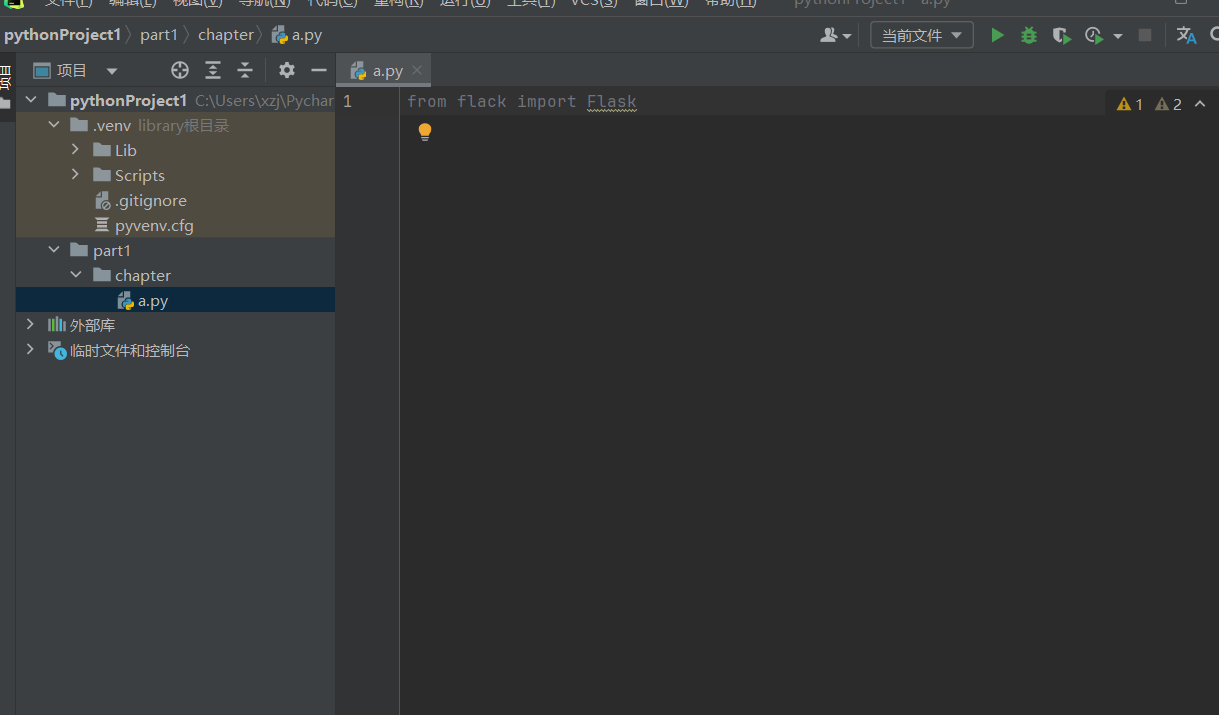
Task: Open dropdown arrow beside profiler icon
Action: coord(1118,36)
